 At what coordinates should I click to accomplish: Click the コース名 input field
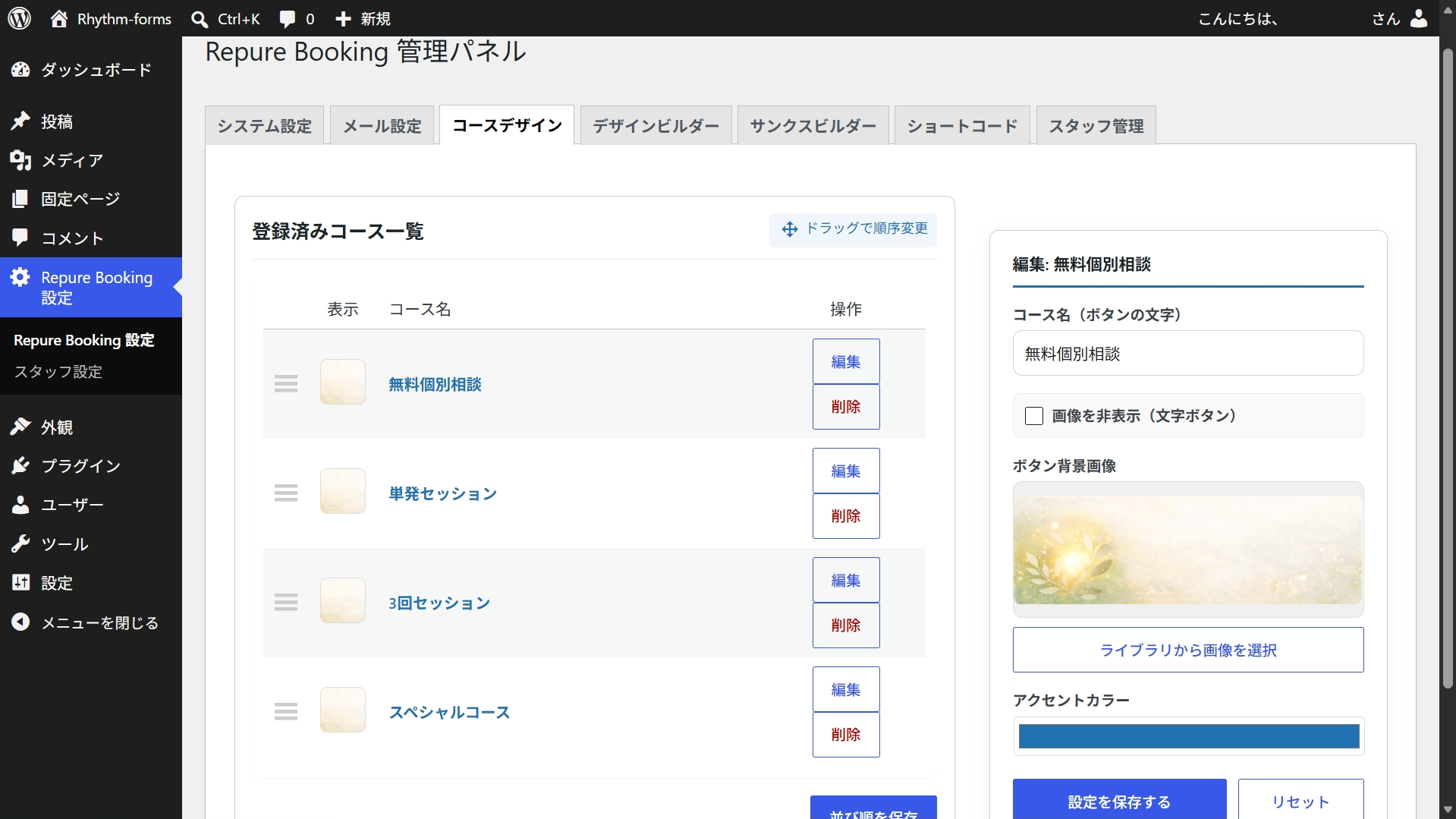pos(1188,353)
